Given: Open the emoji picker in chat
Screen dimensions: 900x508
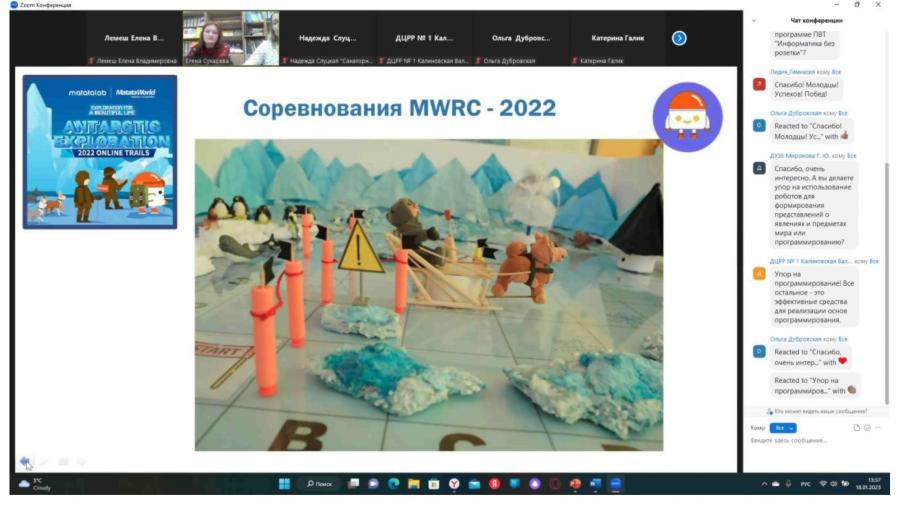Looking at the screenshot, I should tap(867, 428).
